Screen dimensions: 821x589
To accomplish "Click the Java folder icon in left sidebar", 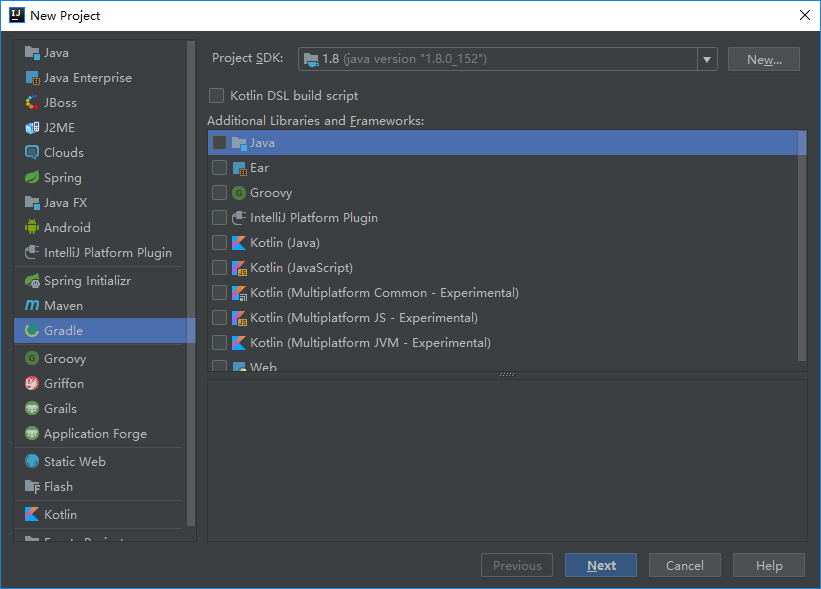I will 32,53.
